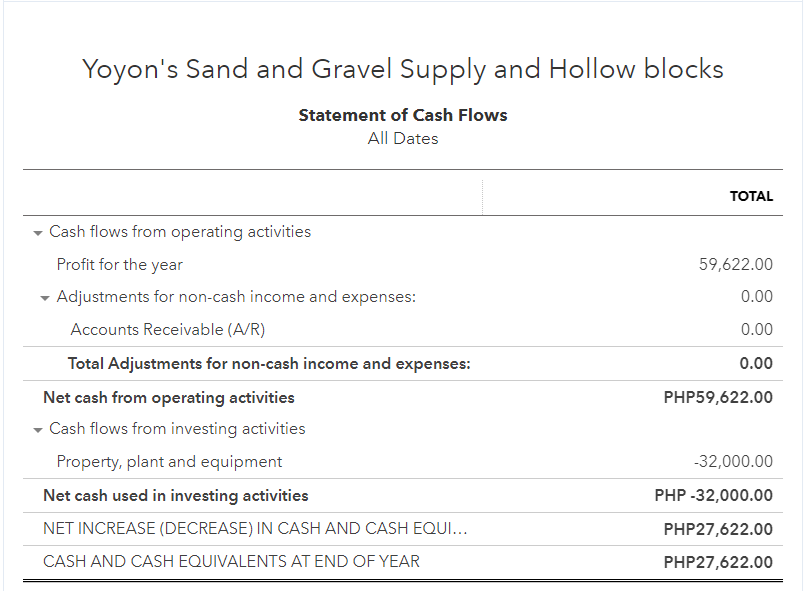Open the Profit for the year amount 59,622.00
808x591 pixels.
click(735, 265)
